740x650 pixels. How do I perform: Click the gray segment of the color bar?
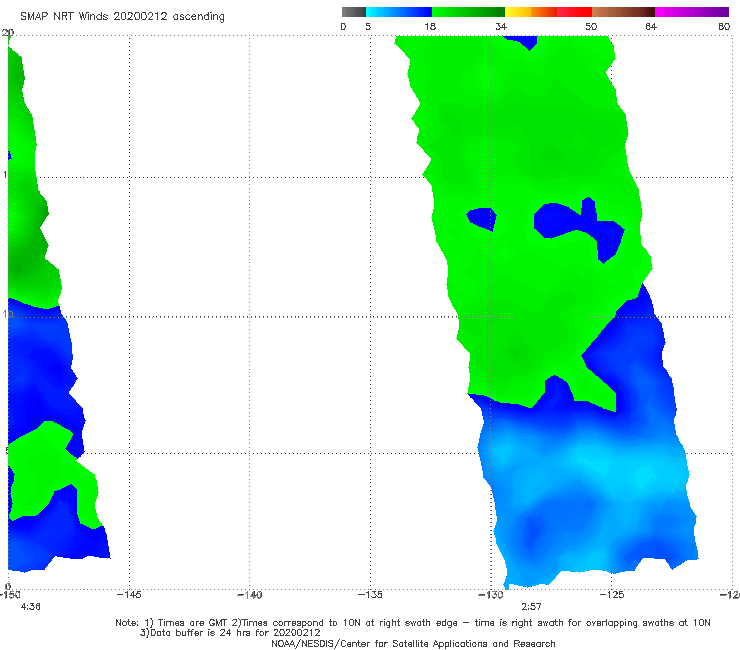(354, 12)
